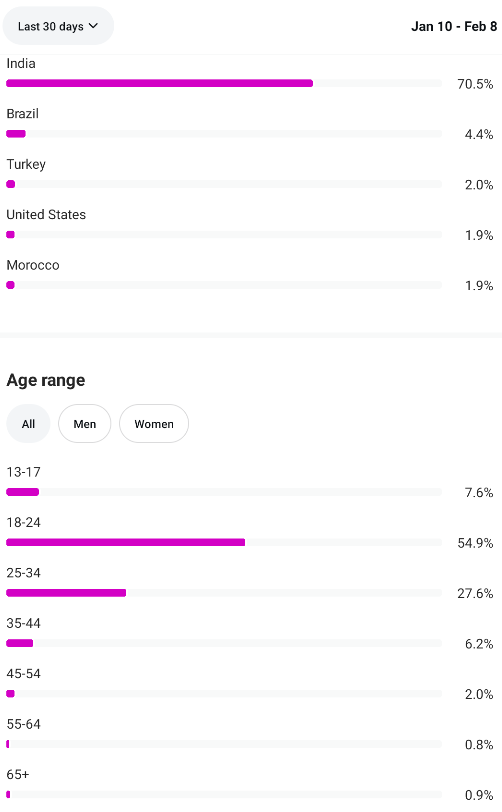Click the Brazil percentage bar
The width and height of the screenshot is (502, 812).
(x=224, y=134)
